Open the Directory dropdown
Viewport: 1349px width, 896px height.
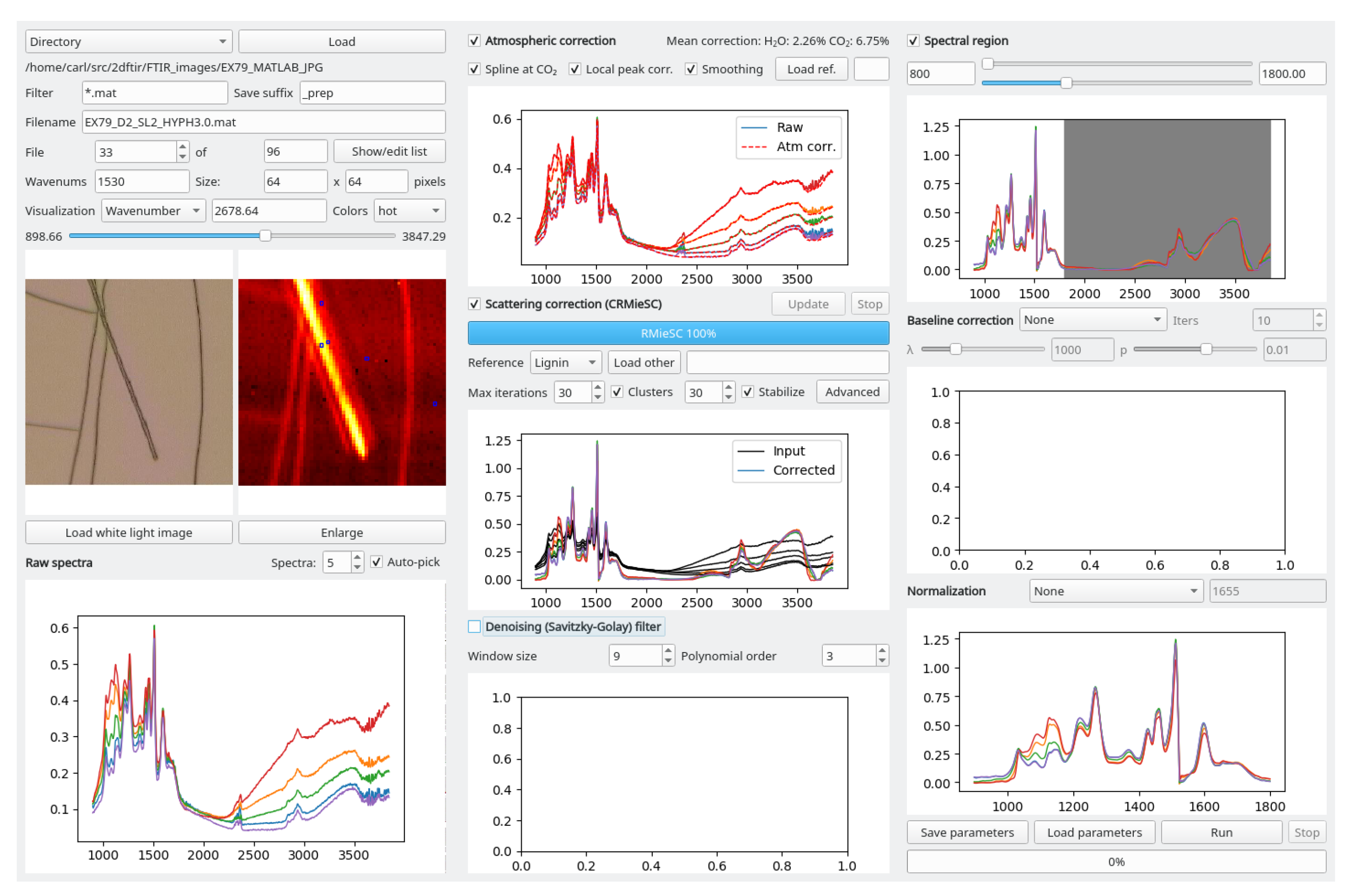[x=129, y=42]
